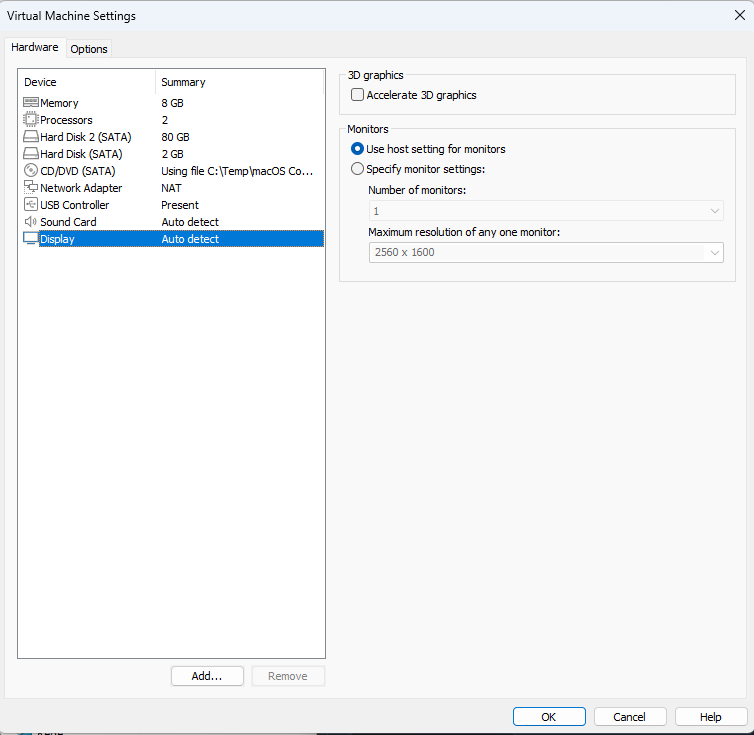This screenshot has width=754, height=735.
Task: Click the Hard Disk 2 (SATA) icon
Action: click(x=30, y=137)
